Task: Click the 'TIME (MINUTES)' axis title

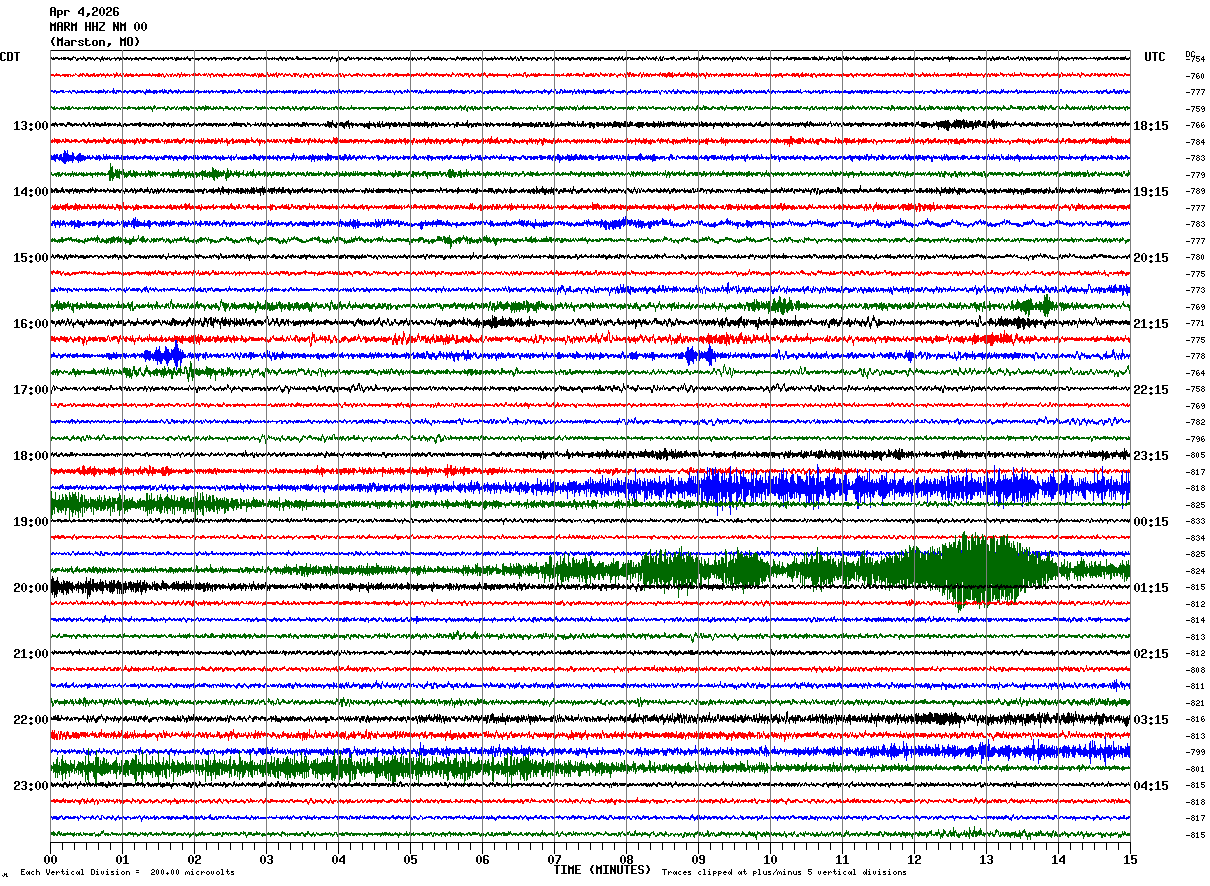Action: [x=602, y=869]
